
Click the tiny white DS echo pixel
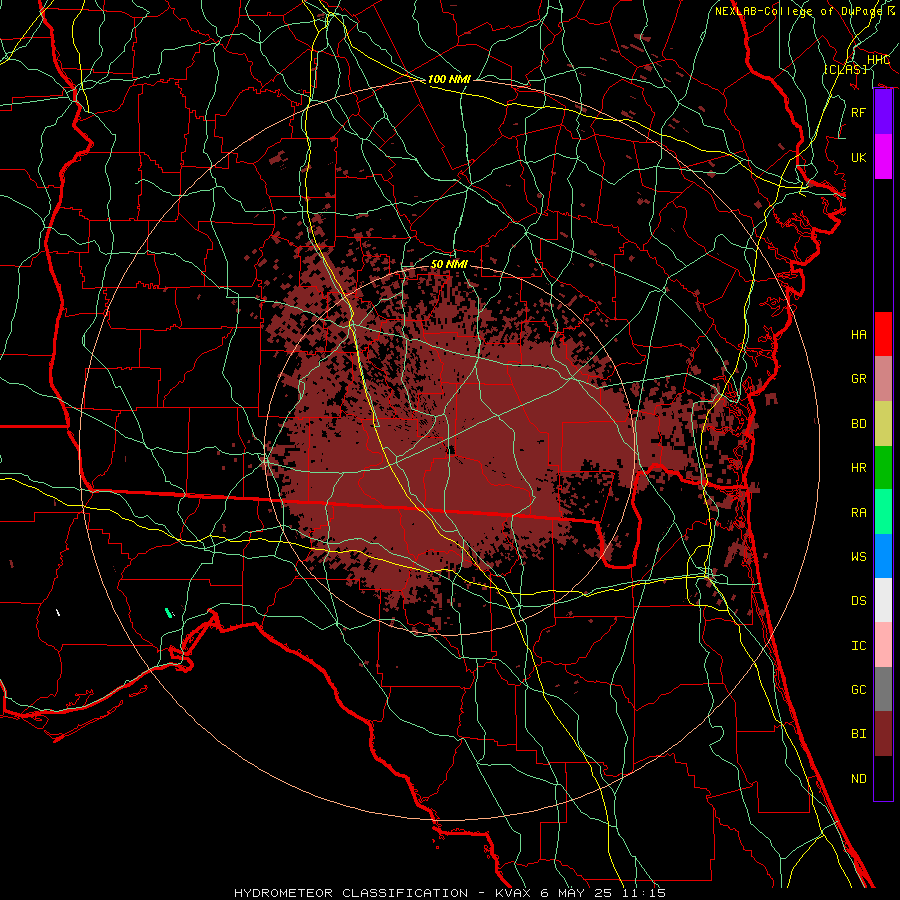point(58,612)
